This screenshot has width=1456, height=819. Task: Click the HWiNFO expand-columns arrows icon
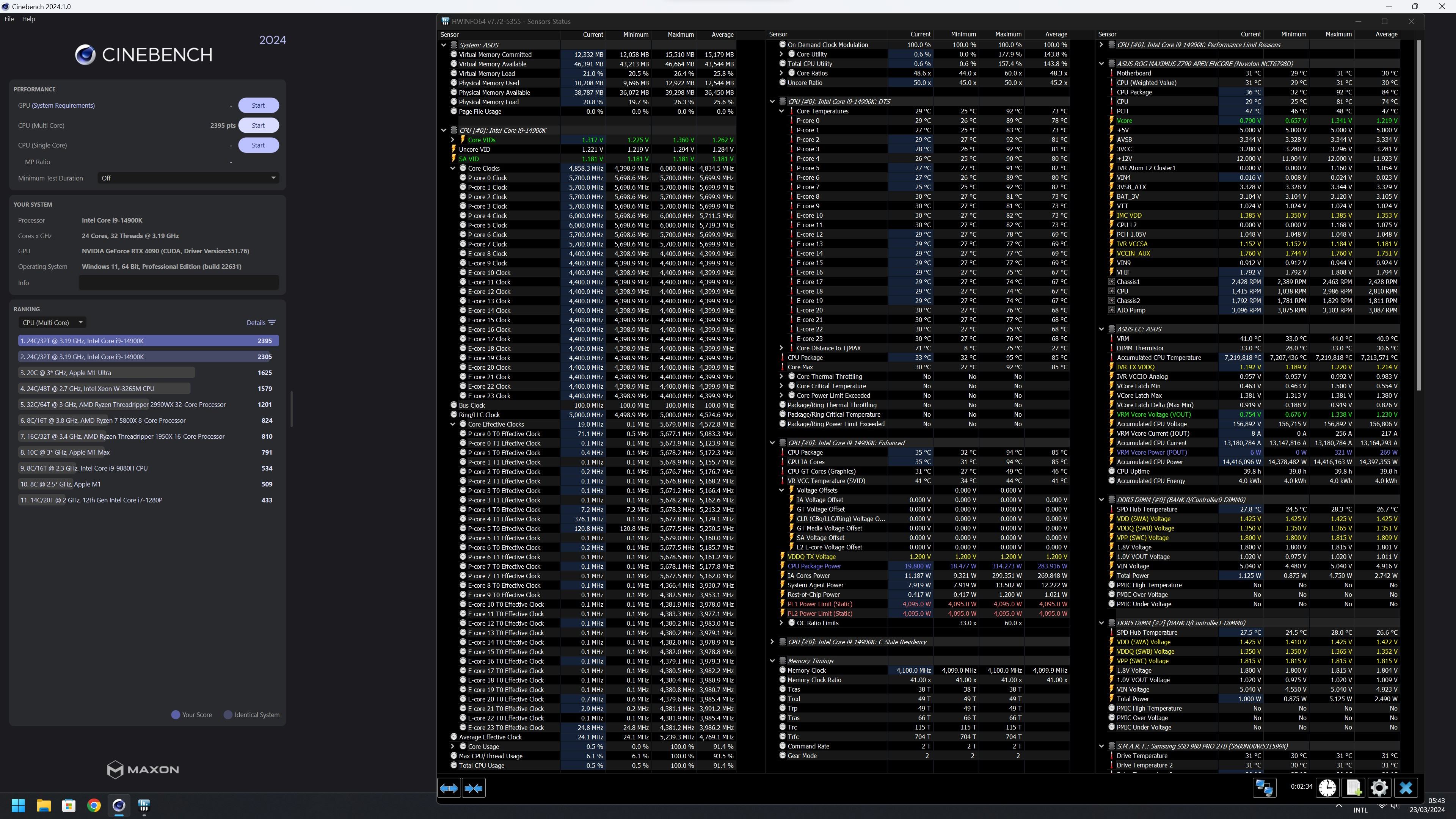(449, 788)
